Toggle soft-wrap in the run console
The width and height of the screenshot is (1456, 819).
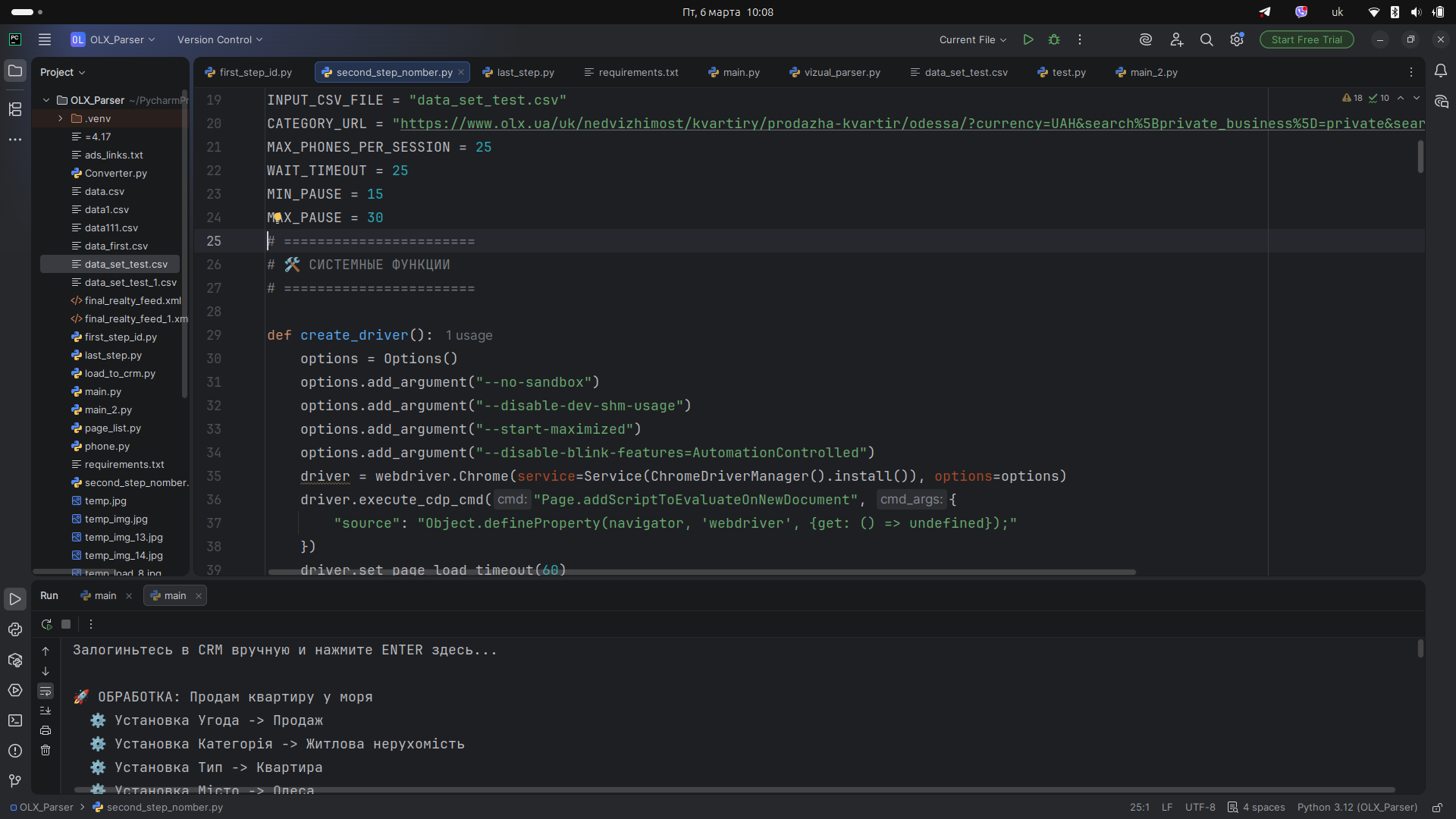click(x=45, y=691)
